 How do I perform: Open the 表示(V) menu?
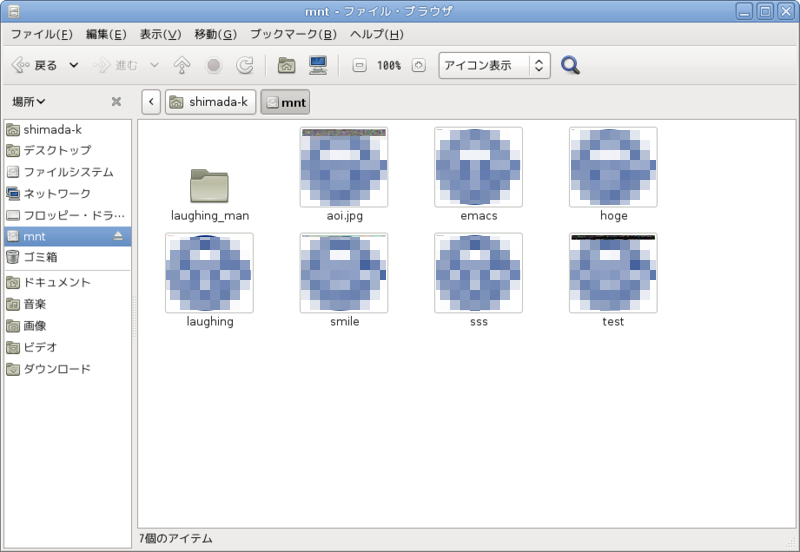point(160,34)
